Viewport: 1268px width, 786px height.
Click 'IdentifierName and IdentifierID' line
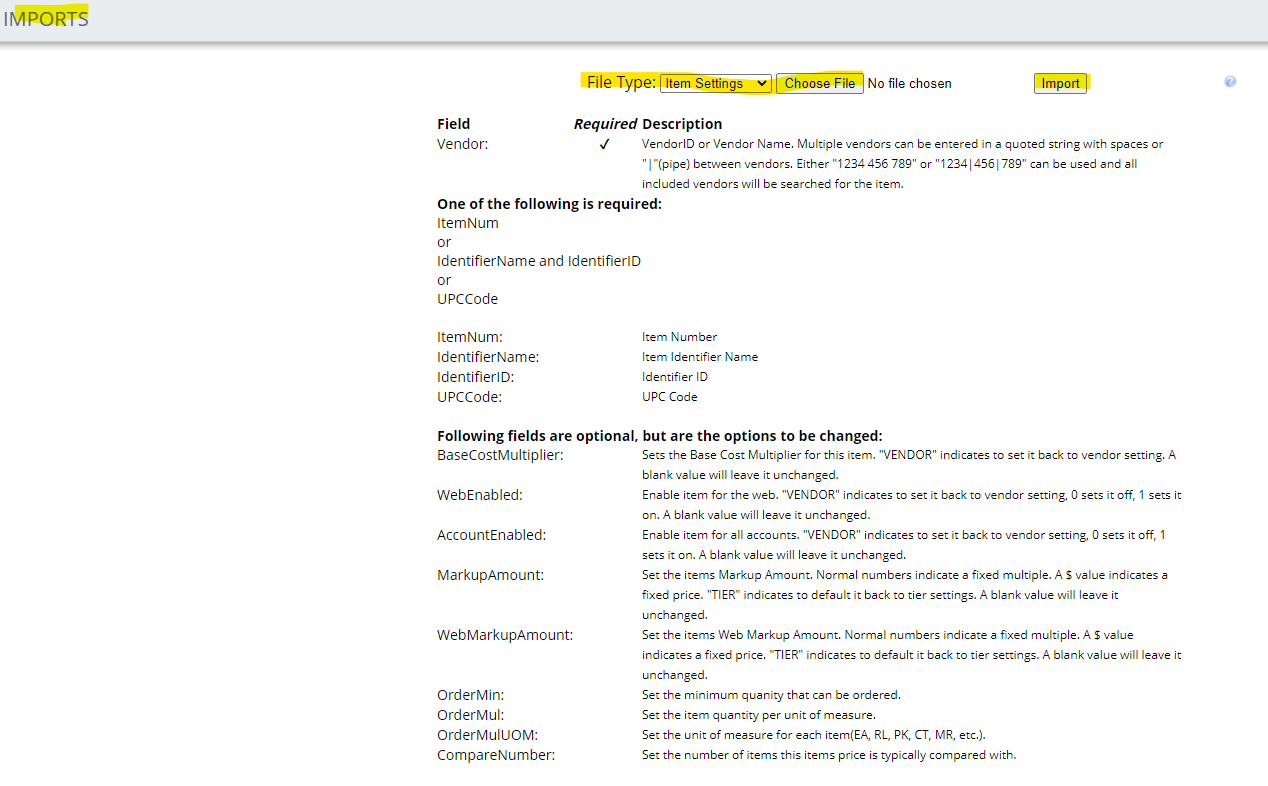[539, 261]
